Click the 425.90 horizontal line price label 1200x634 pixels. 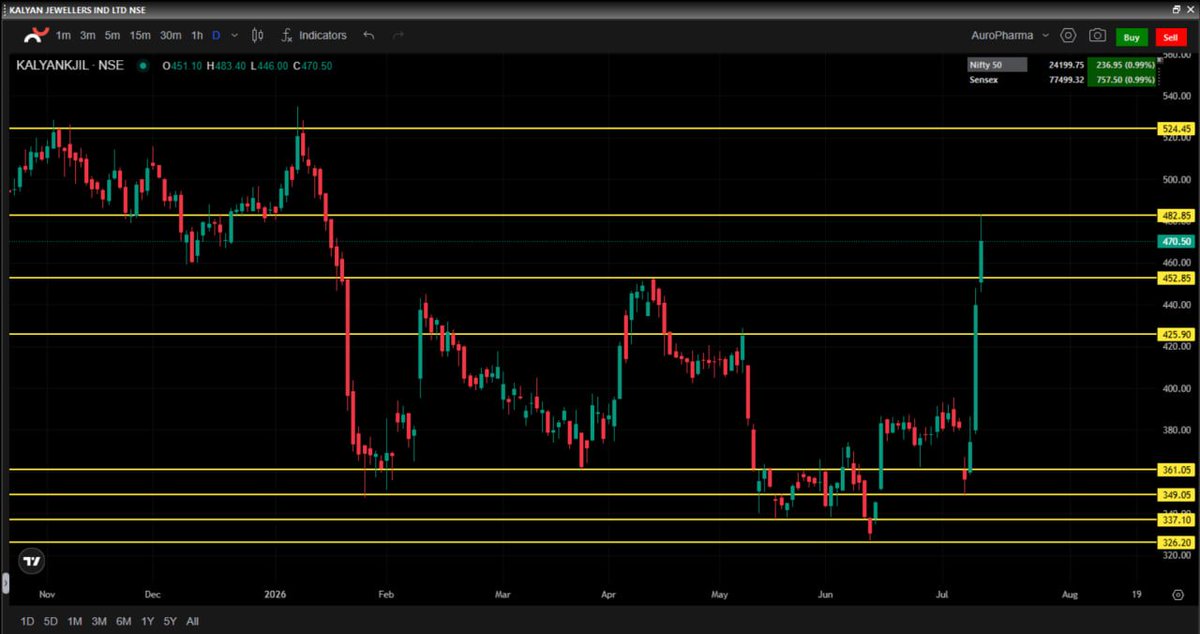coord(1176,334)
